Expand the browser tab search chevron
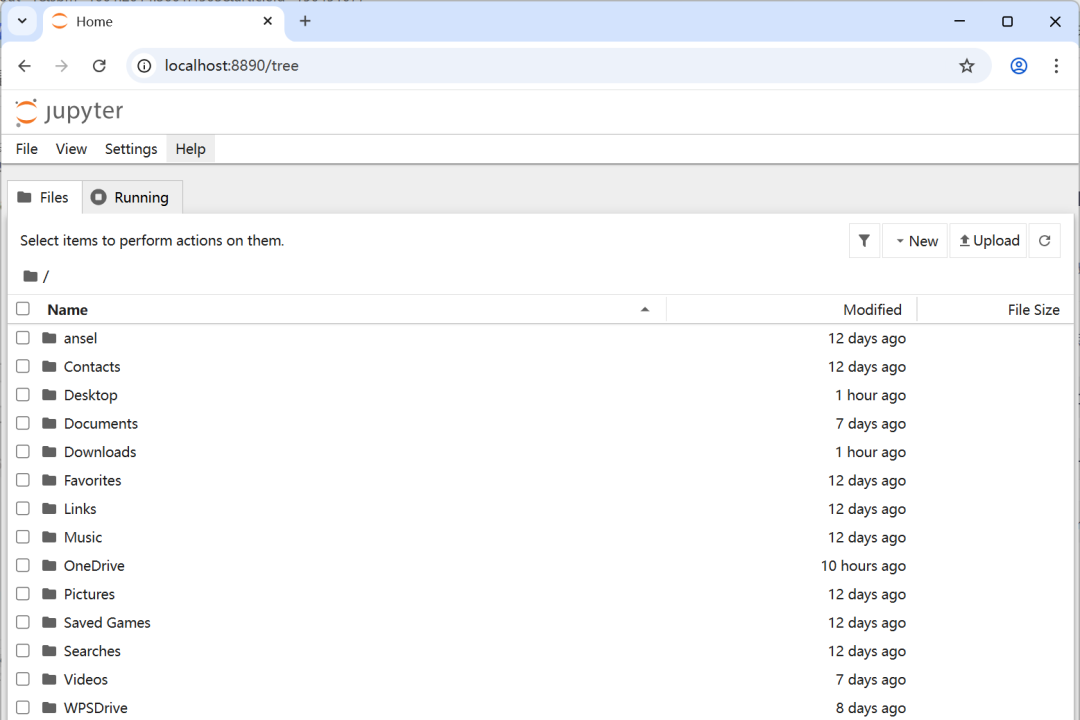Image resolution: width=1080 pixels, height=720 pixels. point(22,21)
